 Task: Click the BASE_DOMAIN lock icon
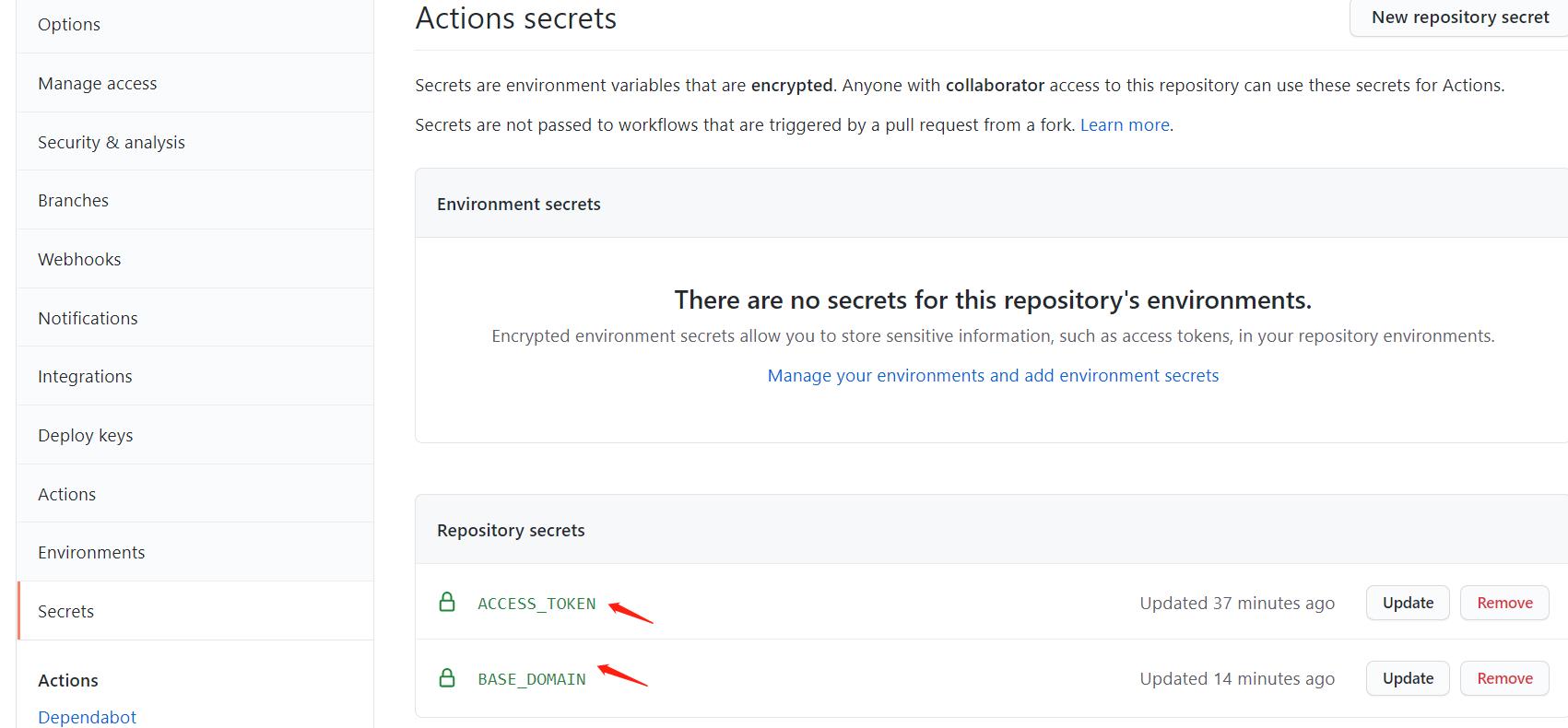click(x=447, y=678)
